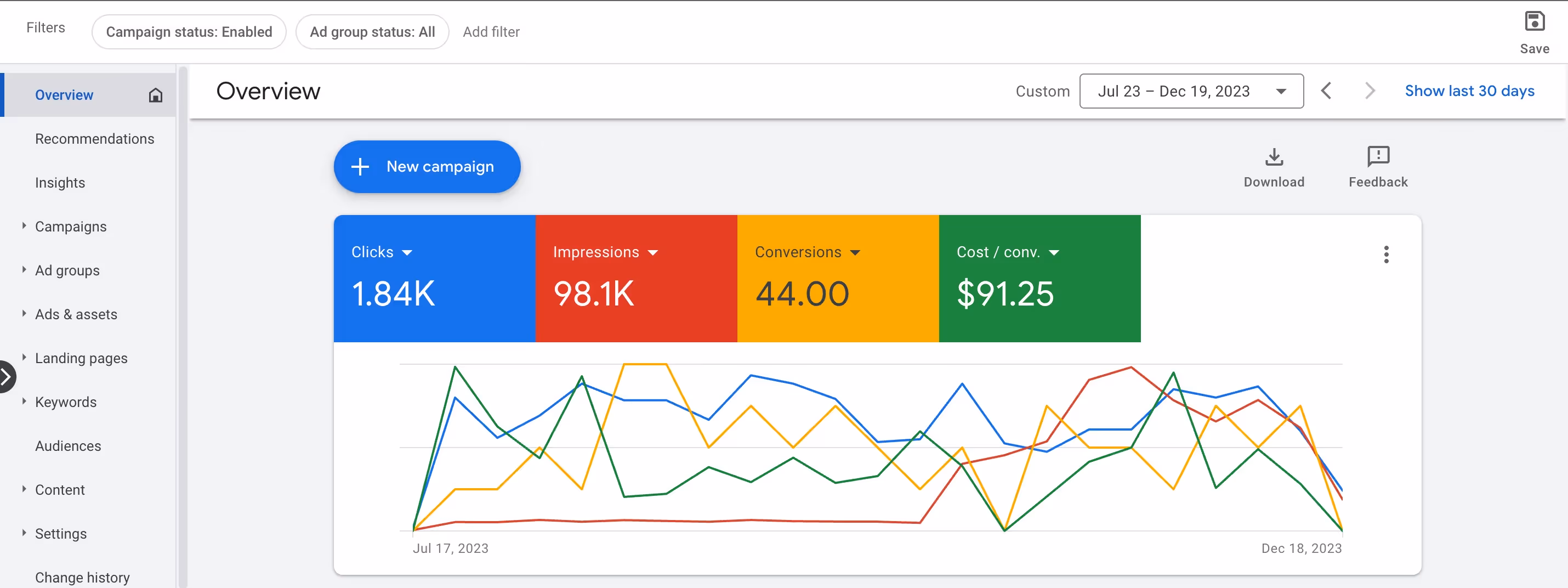Open the Impressions metric dropdown
The width and height of the screenshot is (1568, 588).
(x=653, y=253)
